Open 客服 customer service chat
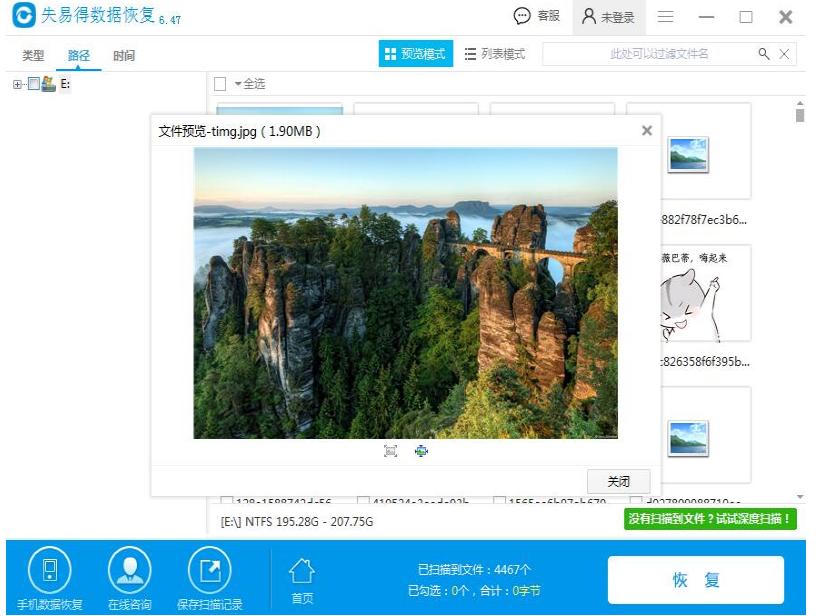The image size is (824, 616). pos(536,17)
